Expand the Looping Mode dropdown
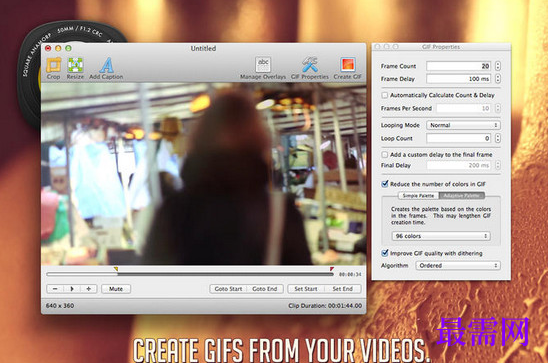Screen dimensions: 548x363 463,125
